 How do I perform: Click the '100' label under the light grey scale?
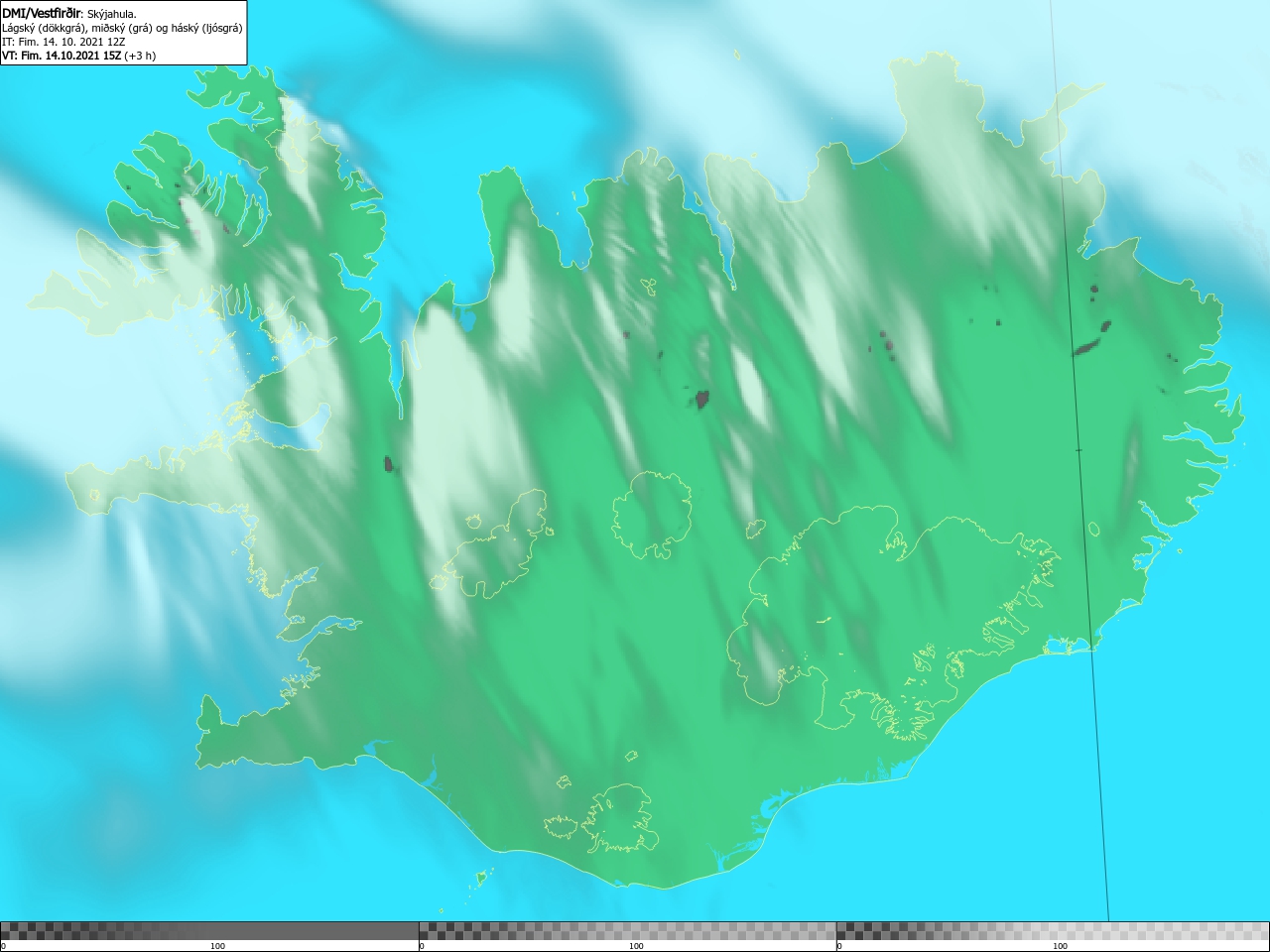[x=1060, y=946]
